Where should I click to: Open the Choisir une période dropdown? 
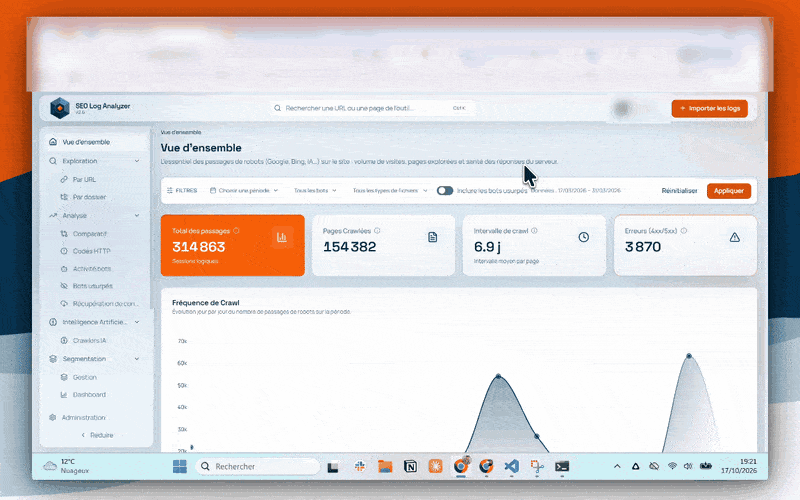tap(244, 190)
